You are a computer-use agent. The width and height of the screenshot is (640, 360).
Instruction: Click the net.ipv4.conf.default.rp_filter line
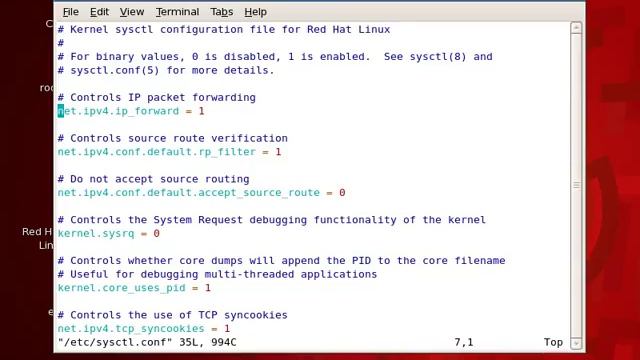169,152
